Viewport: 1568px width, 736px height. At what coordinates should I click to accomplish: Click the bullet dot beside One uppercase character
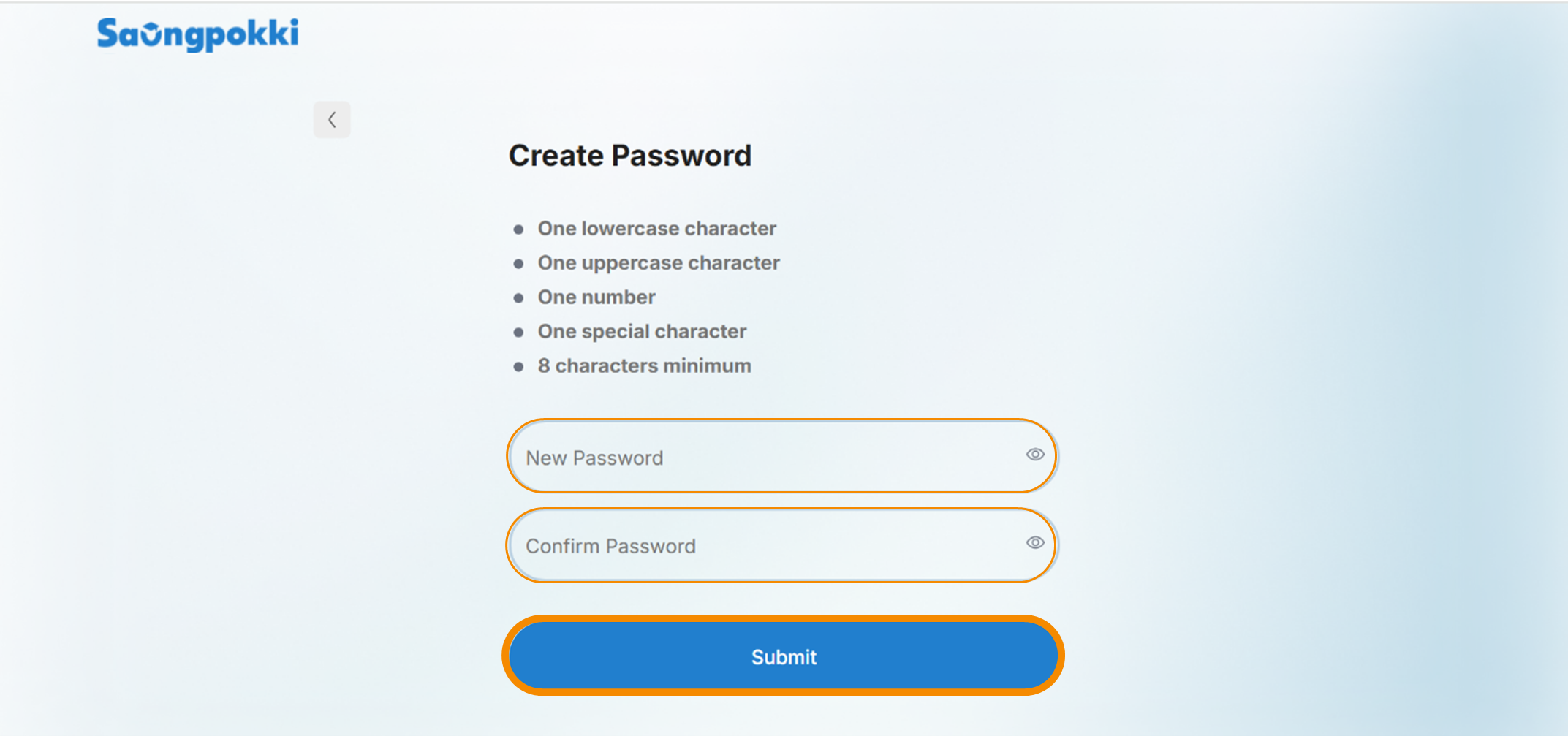click(518, 264)
